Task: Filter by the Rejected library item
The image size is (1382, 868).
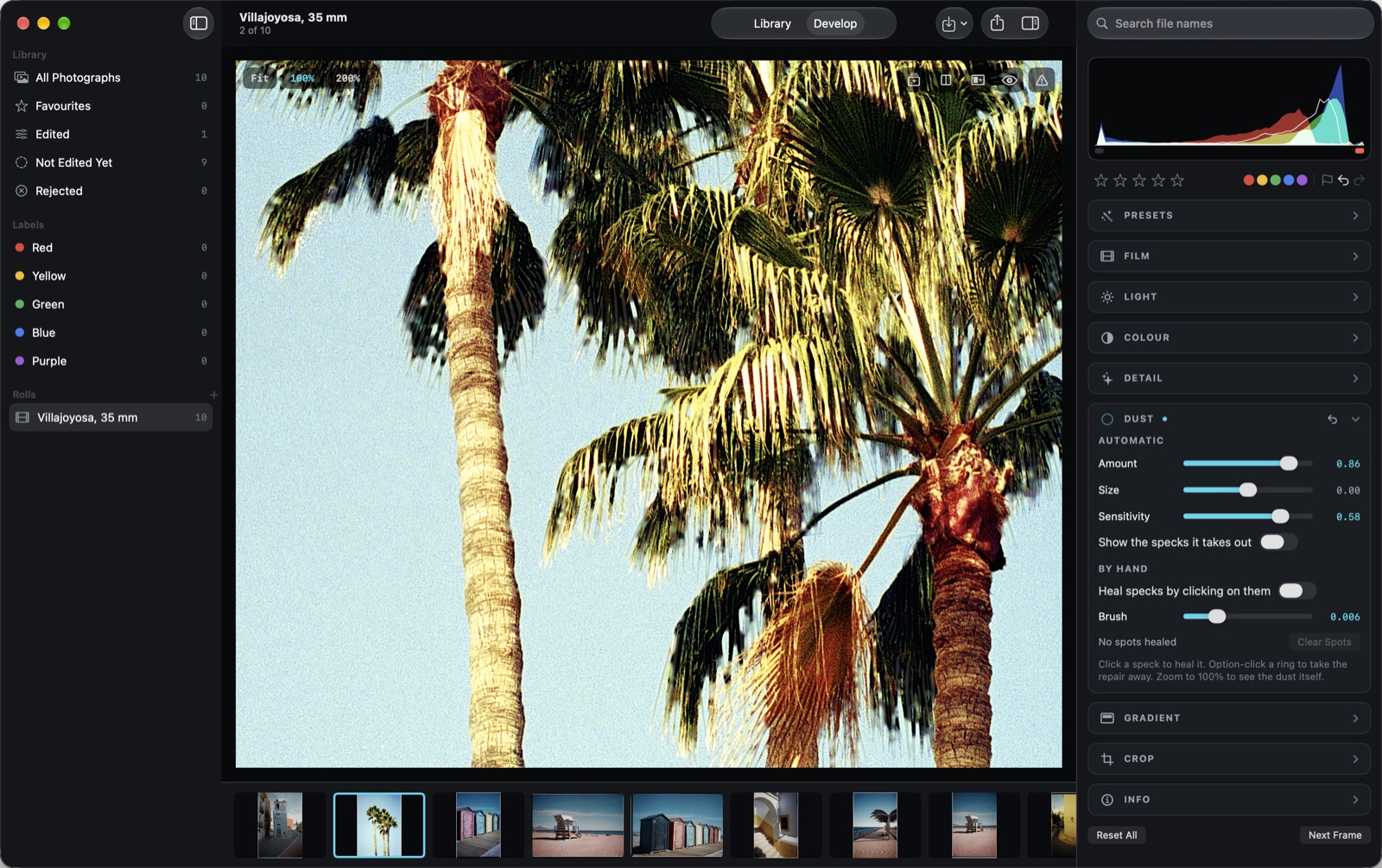Action: (x=111, y=191)
